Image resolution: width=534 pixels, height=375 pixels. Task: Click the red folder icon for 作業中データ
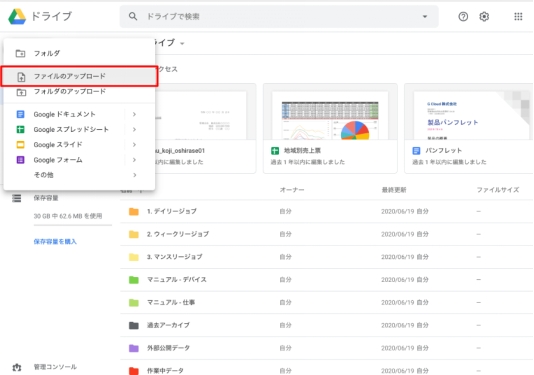[134, 371]
